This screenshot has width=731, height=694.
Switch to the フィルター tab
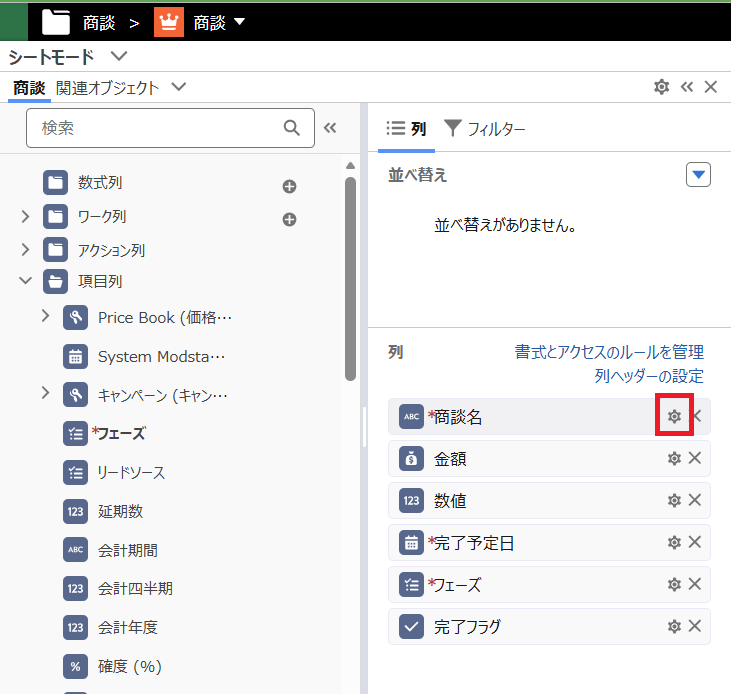(485, 128)
